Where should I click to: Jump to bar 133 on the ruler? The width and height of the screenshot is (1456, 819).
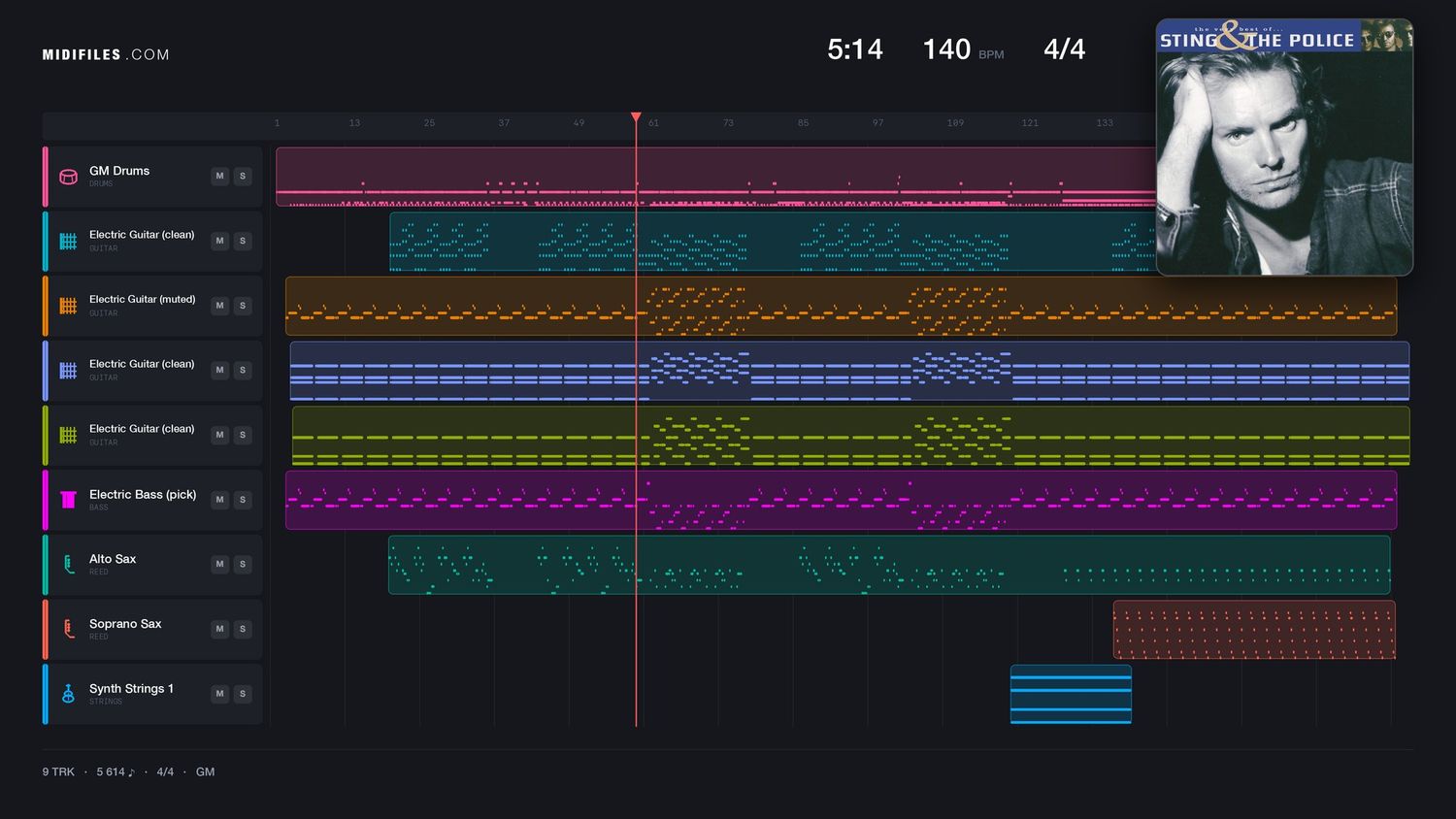tap(1105, 123)
